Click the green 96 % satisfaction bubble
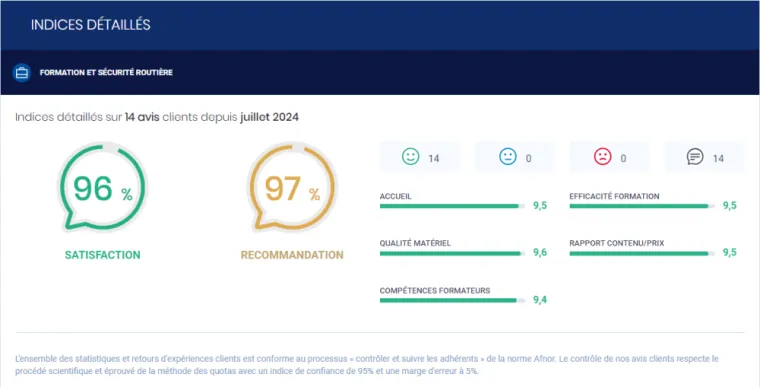760x387 pixels. pos(102,187)
